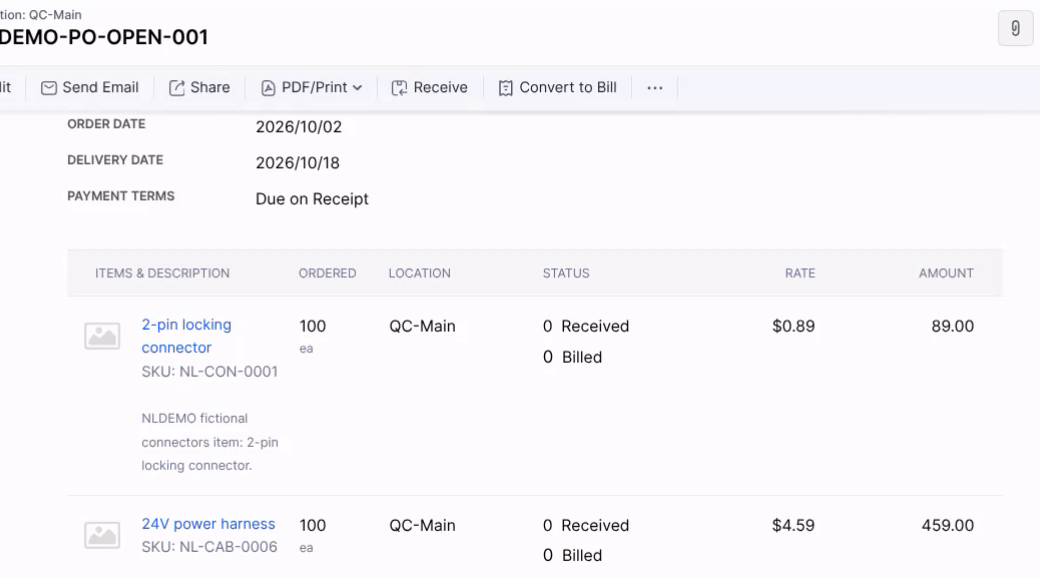Screen dimensions: 1040x578
Task: Click Convert to Bill
Action: [558, 88]
